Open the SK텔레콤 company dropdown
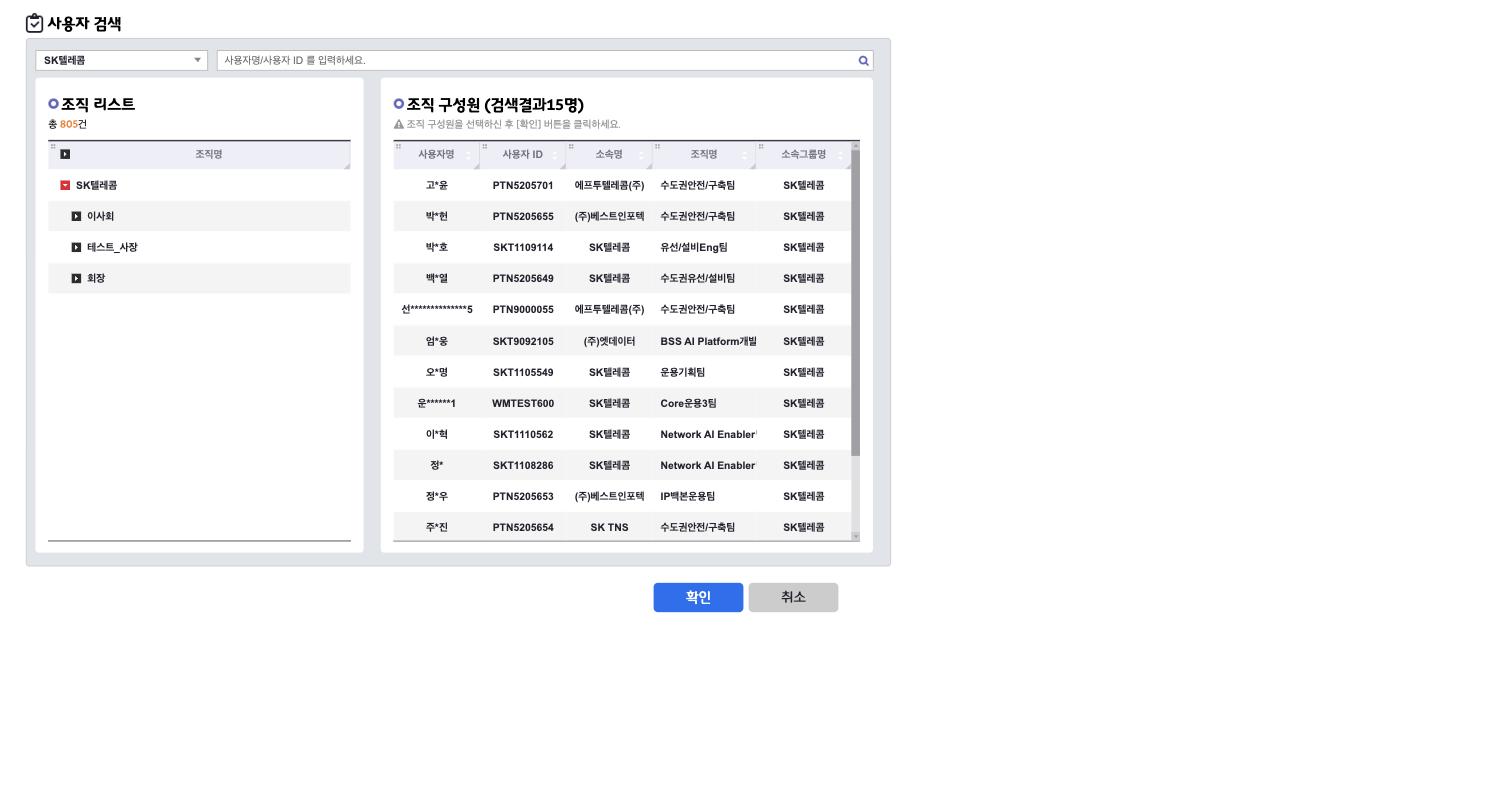Screen dimensions: 1492x812 121,60
